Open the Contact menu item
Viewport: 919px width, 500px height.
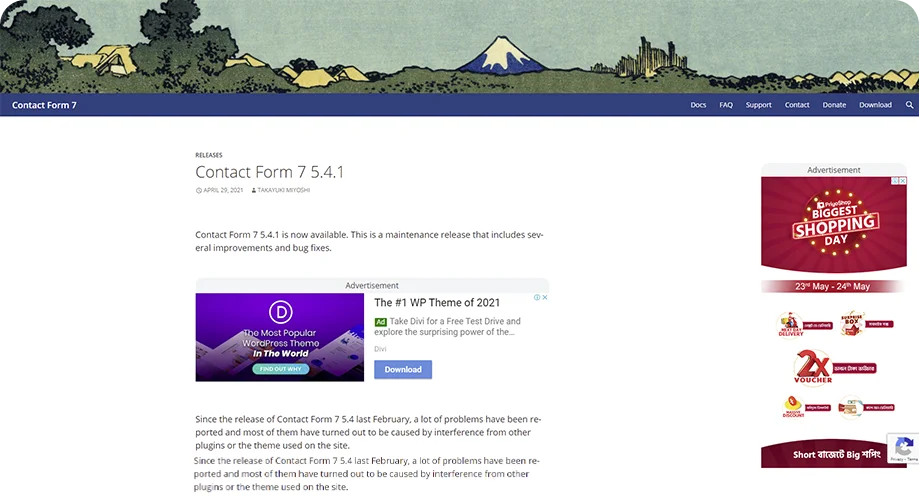click(797, 105)
